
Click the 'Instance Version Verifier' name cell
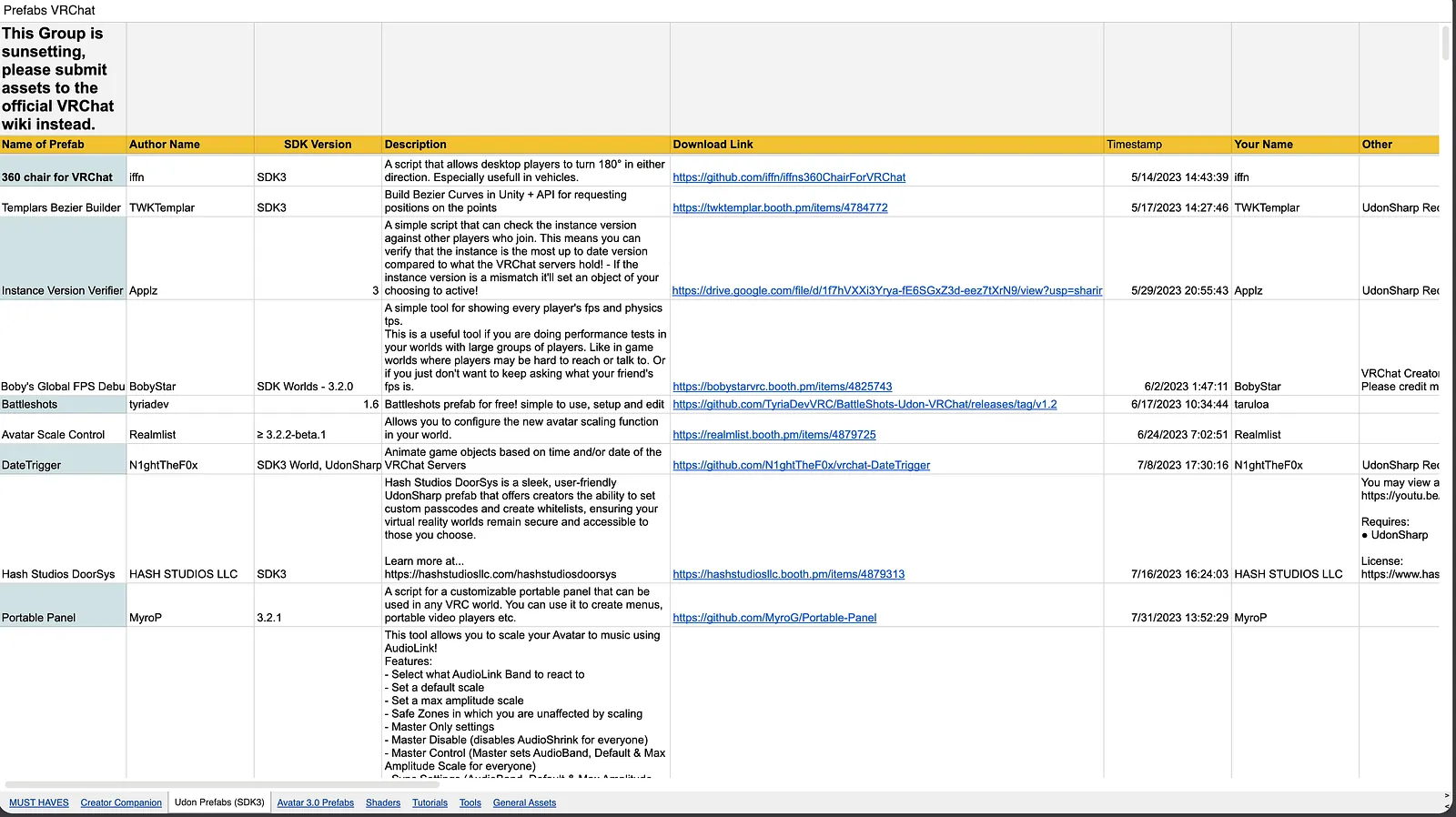63,258
